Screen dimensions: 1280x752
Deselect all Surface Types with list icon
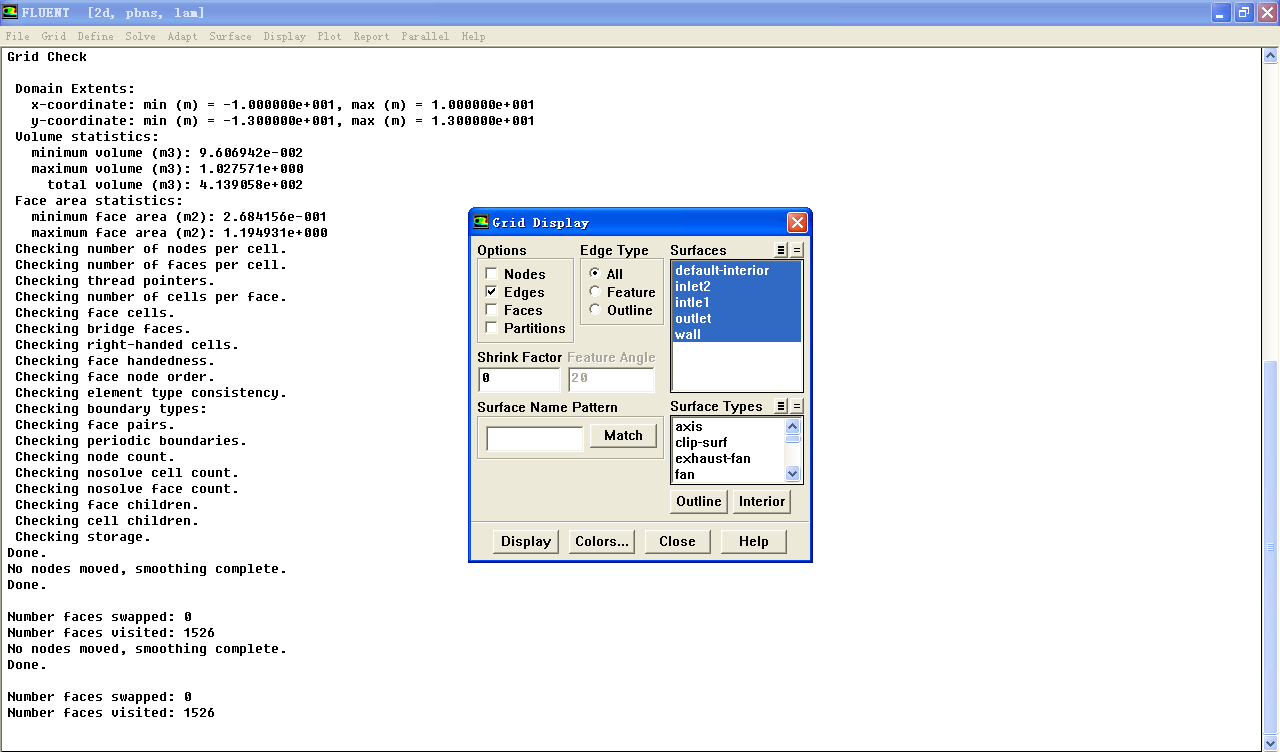[797, 406]
